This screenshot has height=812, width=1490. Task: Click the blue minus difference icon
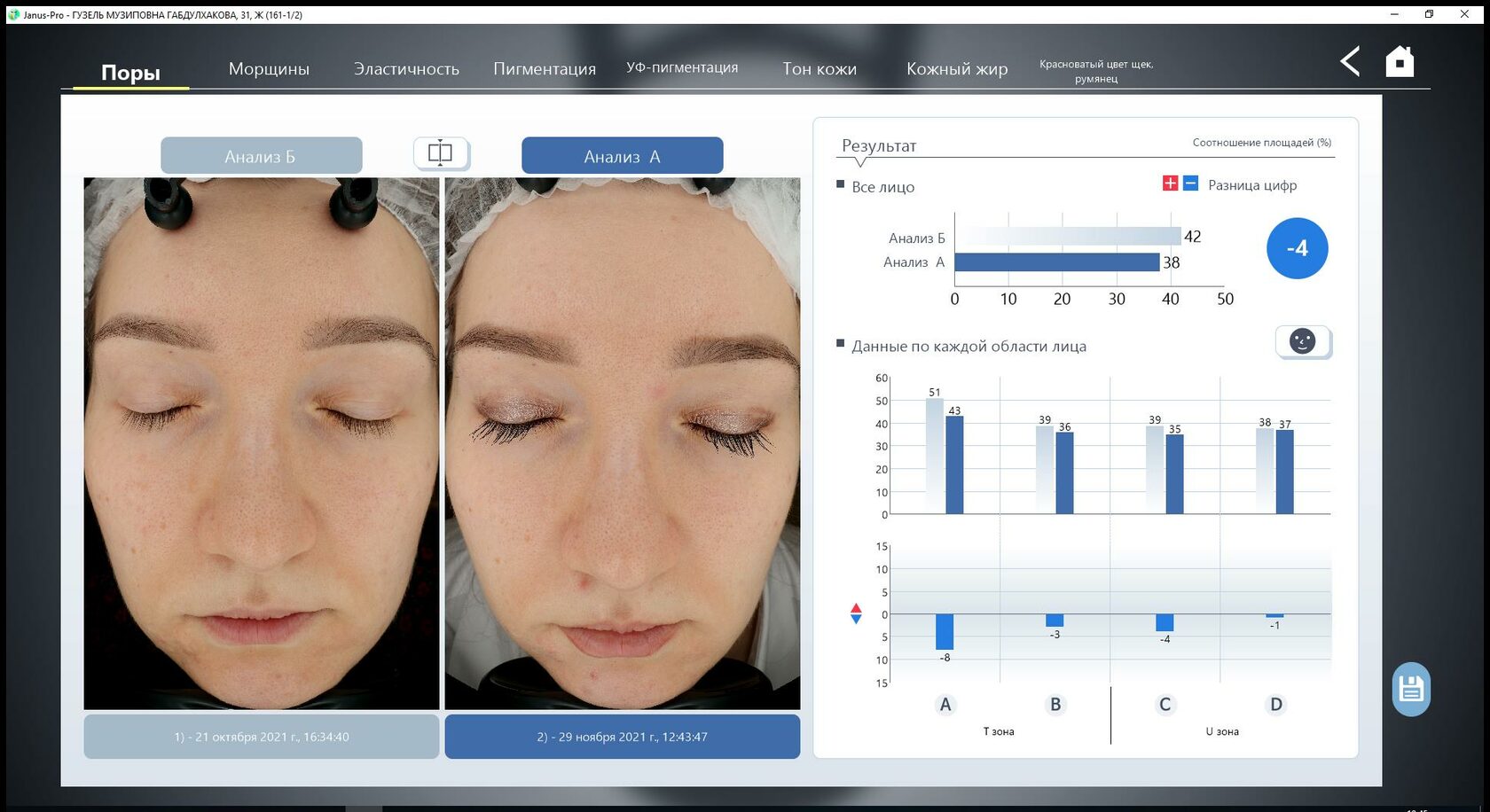point(1190,183)
